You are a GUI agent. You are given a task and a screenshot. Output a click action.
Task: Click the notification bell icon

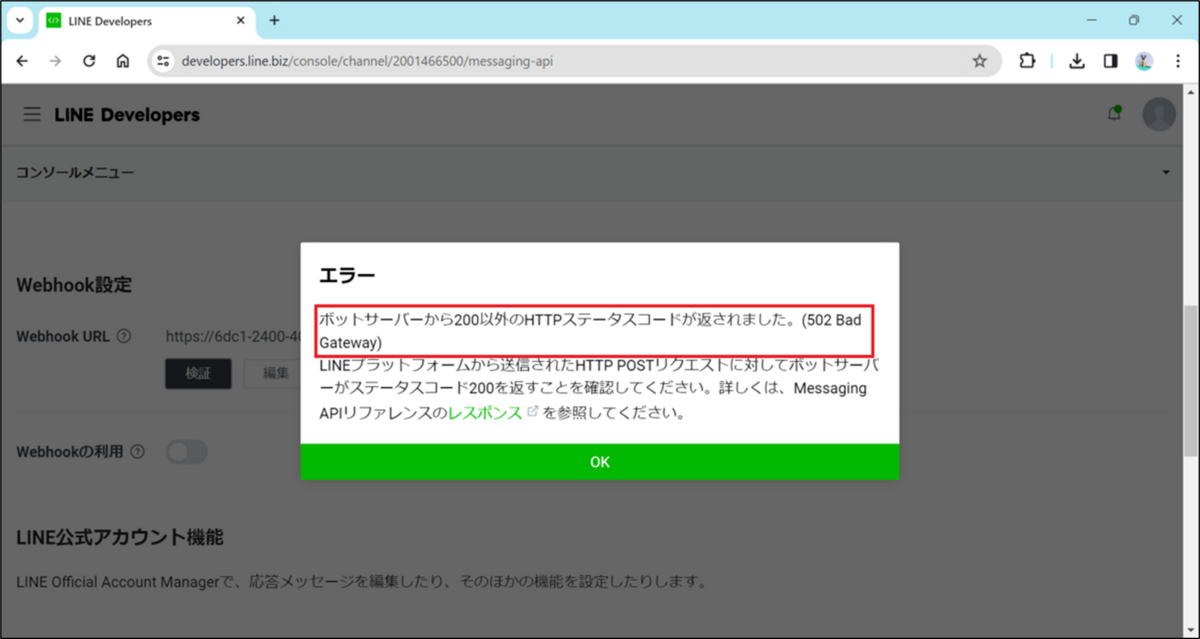1114,114
